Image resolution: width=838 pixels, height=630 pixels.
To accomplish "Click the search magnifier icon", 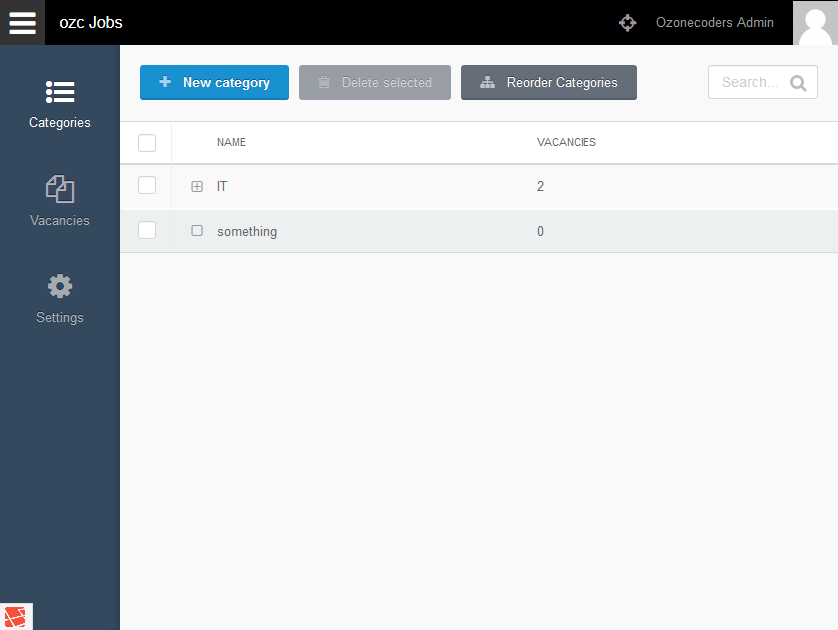I will pos(798,83).
